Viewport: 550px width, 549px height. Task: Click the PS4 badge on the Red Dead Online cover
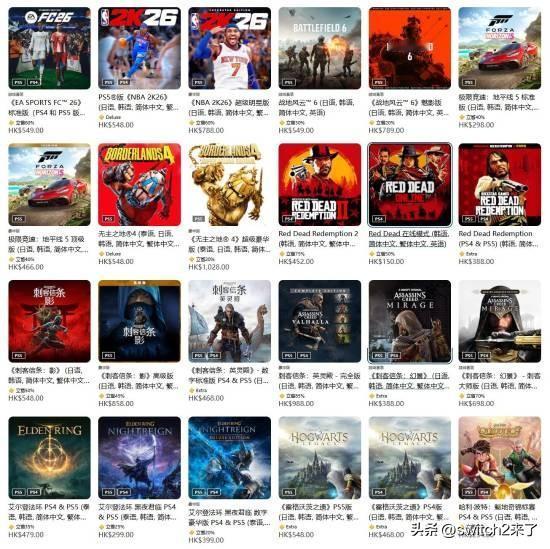379,219
